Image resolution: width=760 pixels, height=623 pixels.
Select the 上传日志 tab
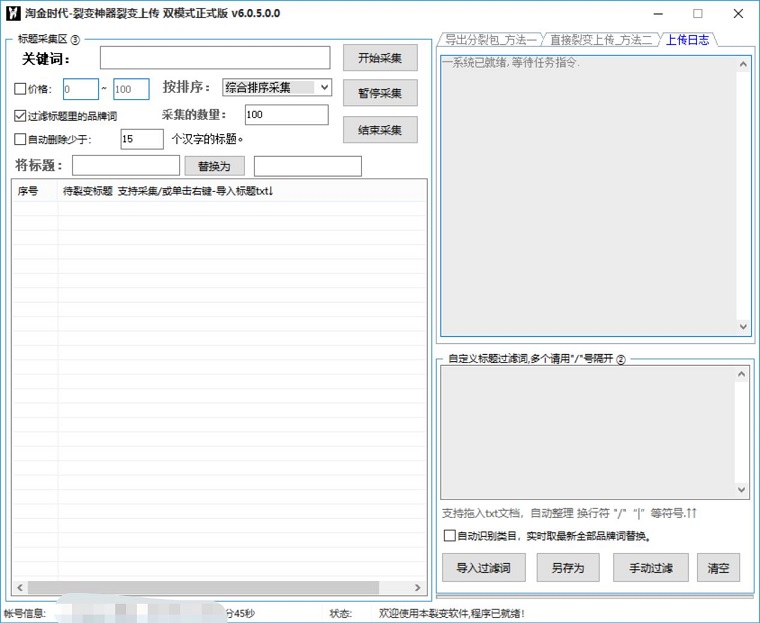[687, 40]
